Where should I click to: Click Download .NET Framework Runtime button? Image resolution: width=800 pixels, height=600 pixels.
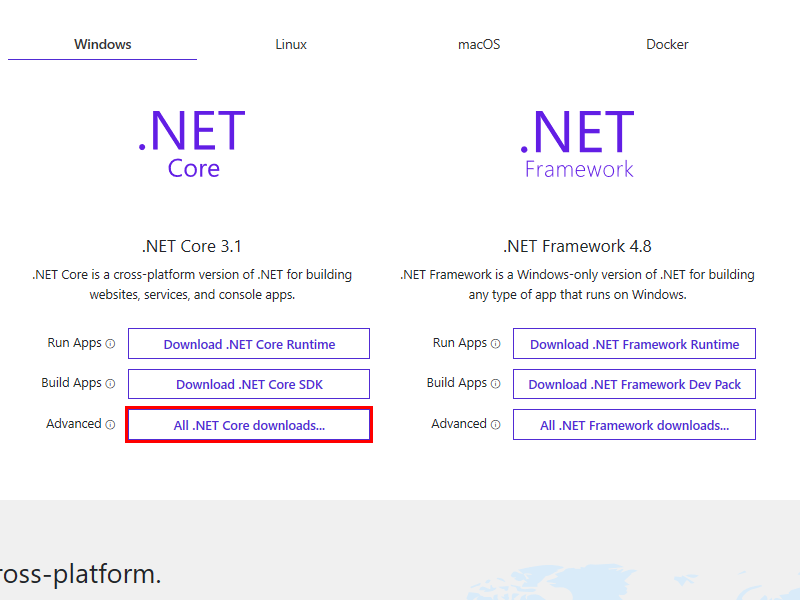pos(634,344)
